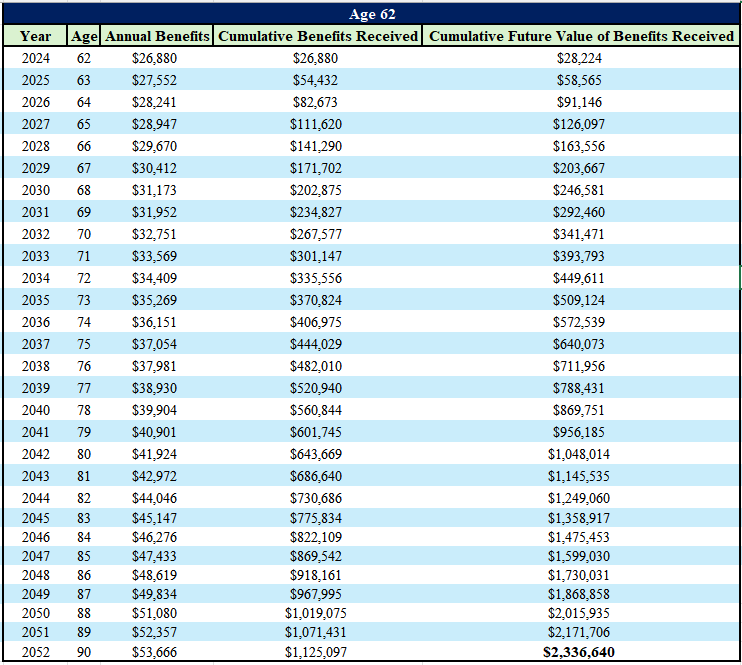The height and width of the screenshot is (665, 742).
Task: Select future value cell $2,171,706
Action: 579,632
